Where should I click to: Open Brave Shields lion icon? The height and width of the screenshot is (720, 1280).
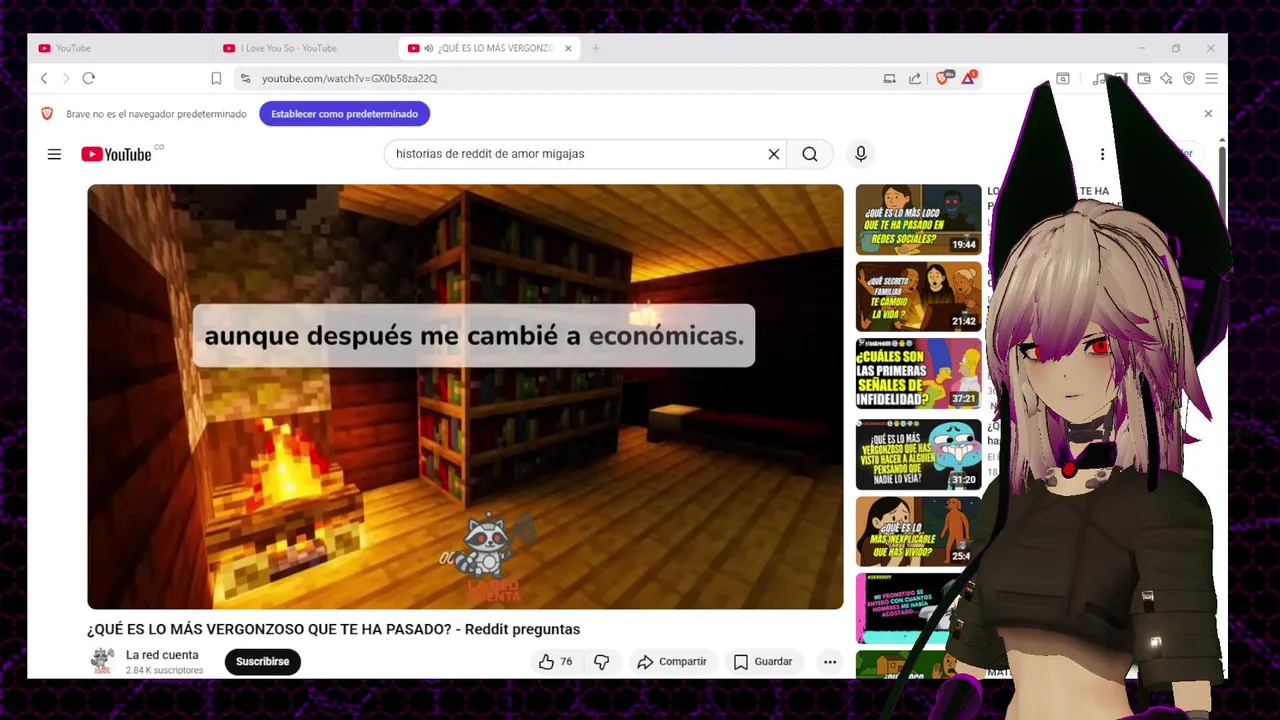tap(943, 77)
